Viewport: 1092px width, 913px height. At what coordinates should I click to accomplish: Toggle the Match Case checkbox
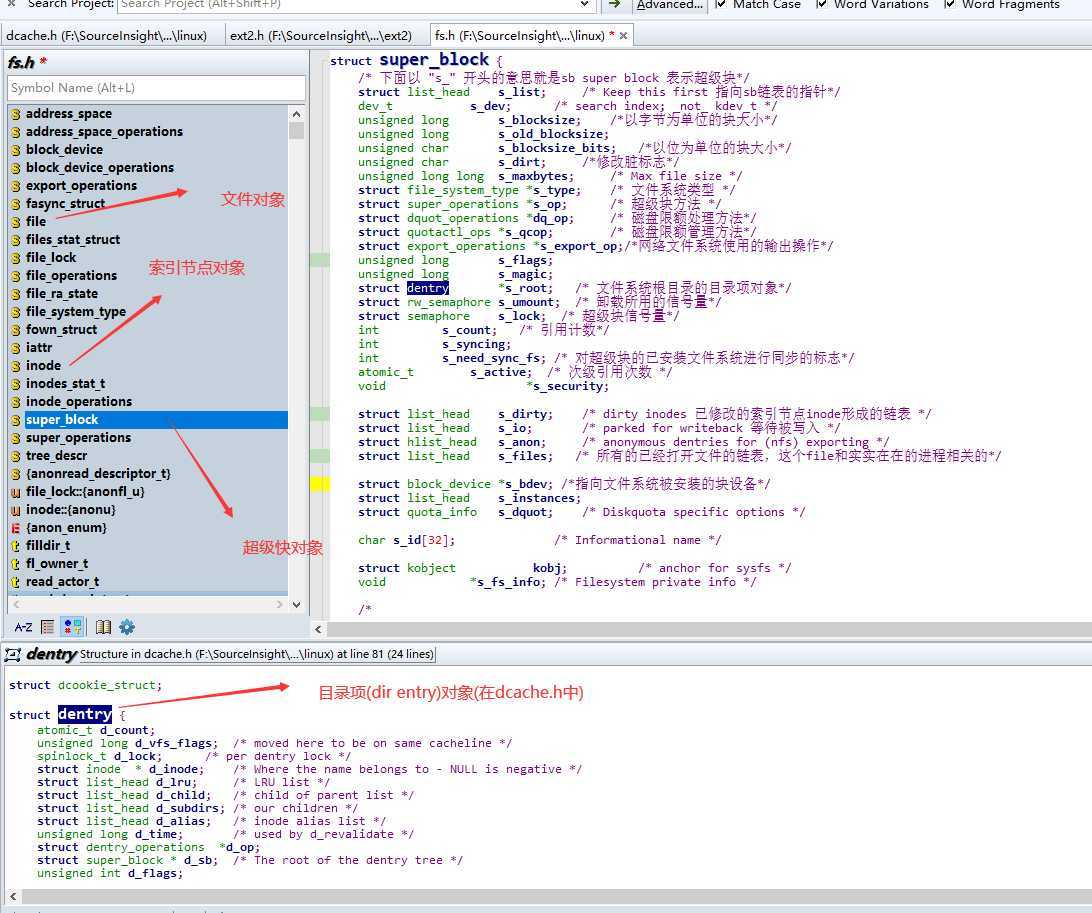(x=721, y=4)
